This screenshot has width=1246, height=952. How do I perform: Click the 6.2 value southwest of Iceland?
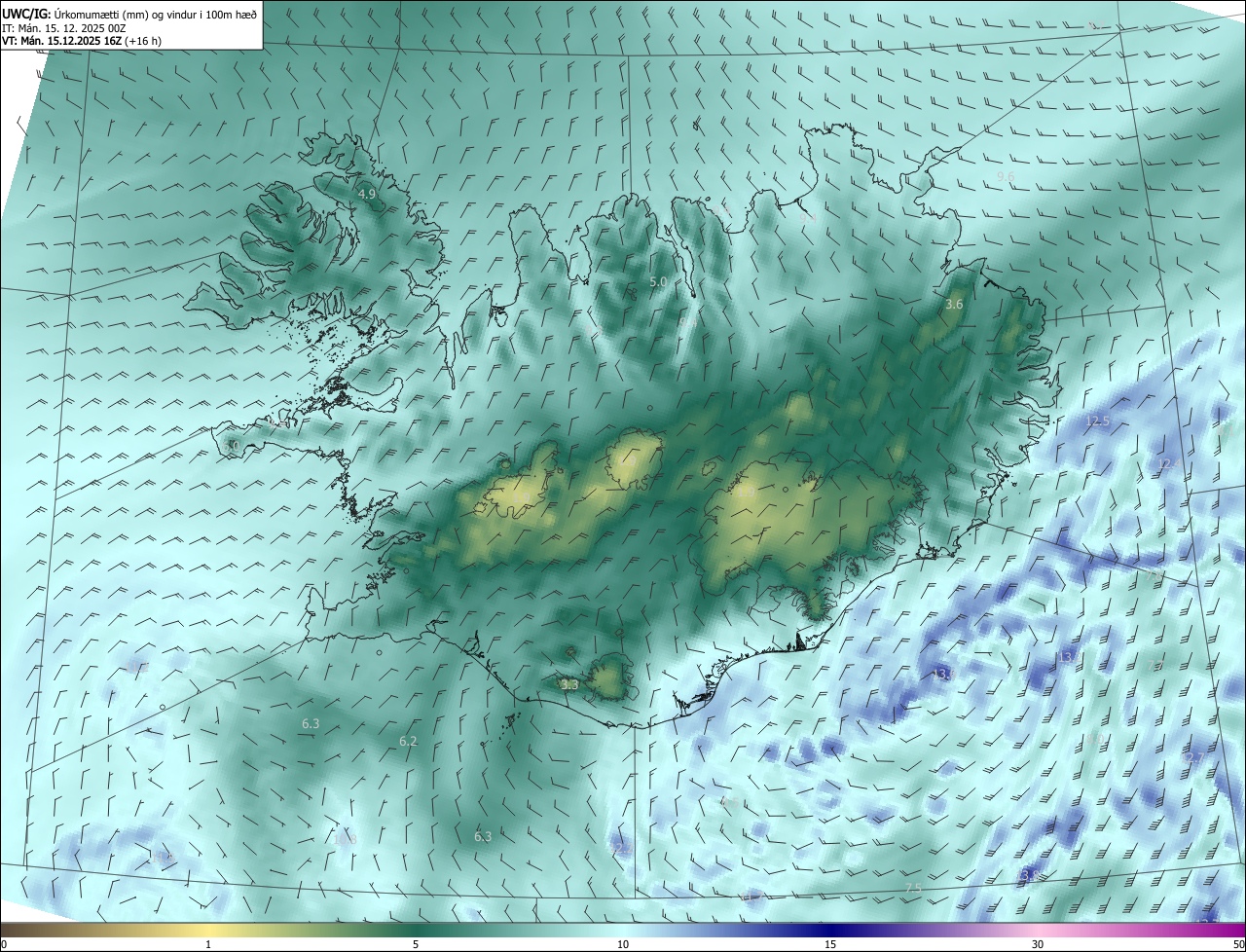click(x=408, y=742)
